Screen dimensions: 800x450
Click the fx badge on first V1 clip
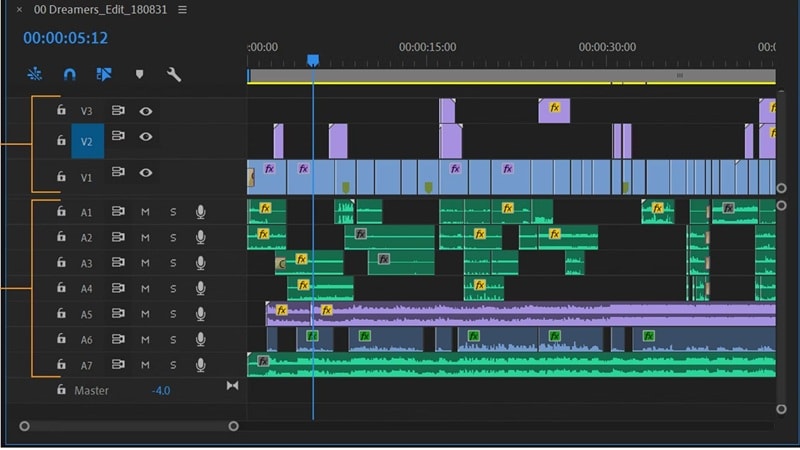coord(269,168)
